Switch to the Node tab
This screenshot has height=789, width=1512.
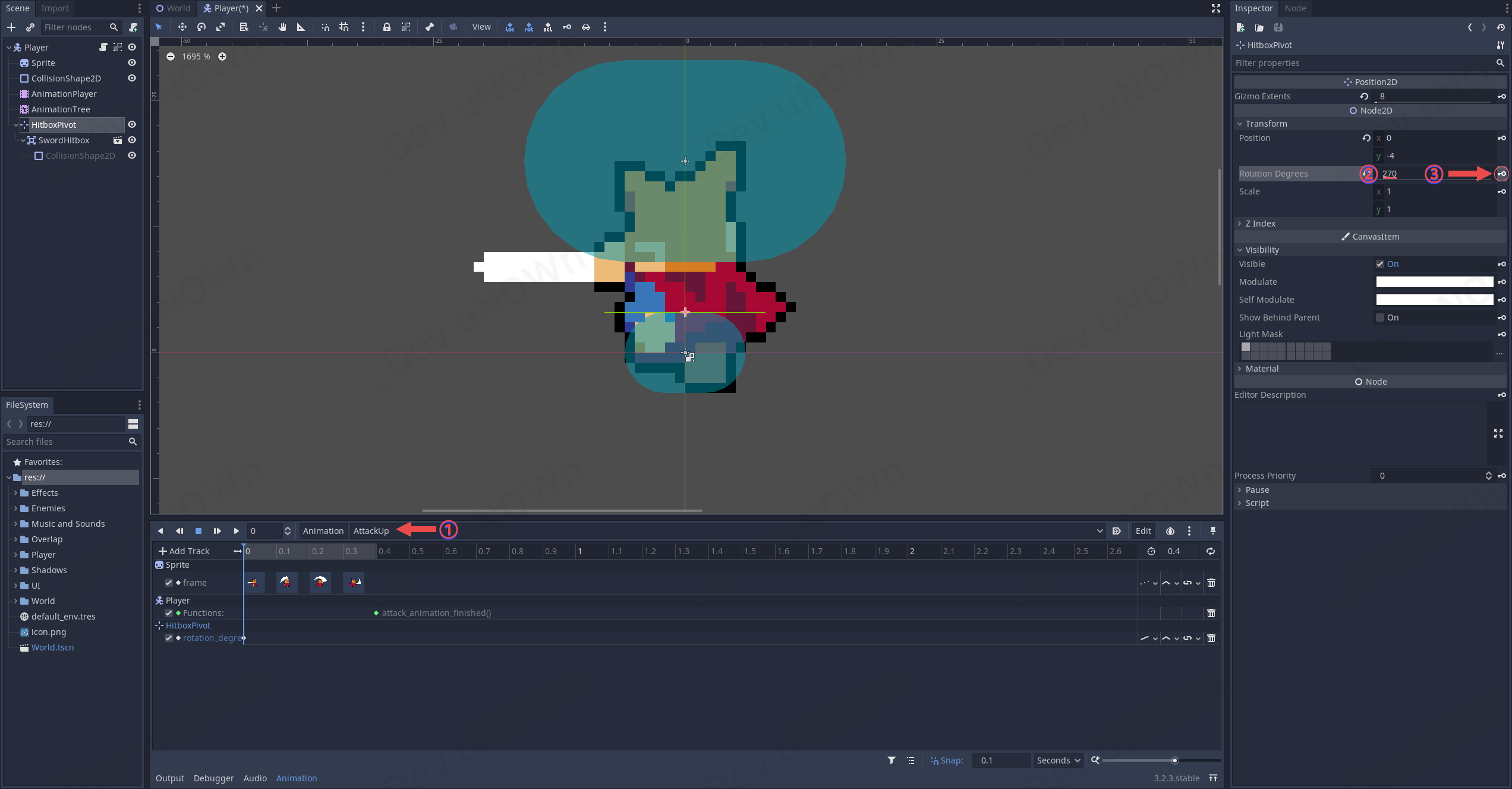click(1295, 8)
